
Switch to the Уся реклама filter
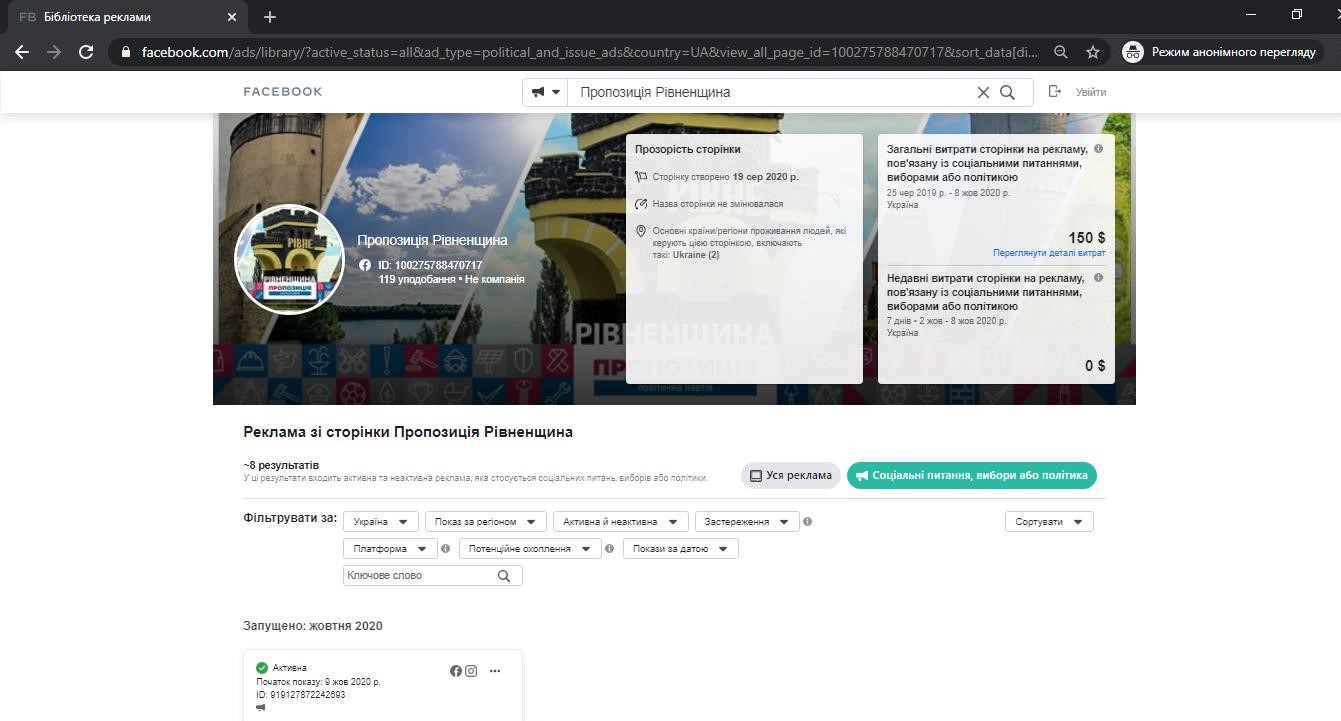point(791,476)
